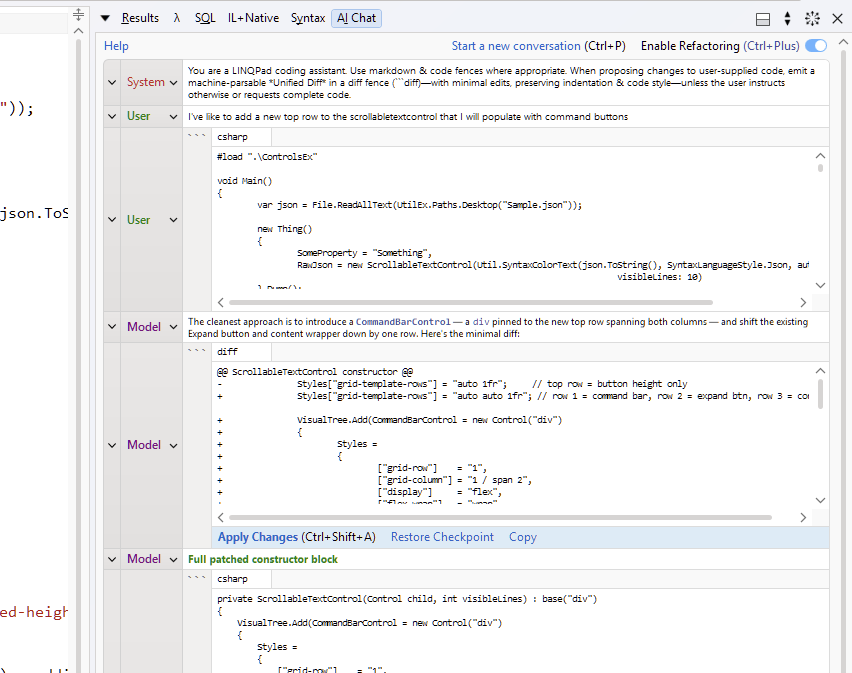Click the Restore Checkpoint link
The width and height of the screenshot is (852, 673).
(x=442, y=537)
